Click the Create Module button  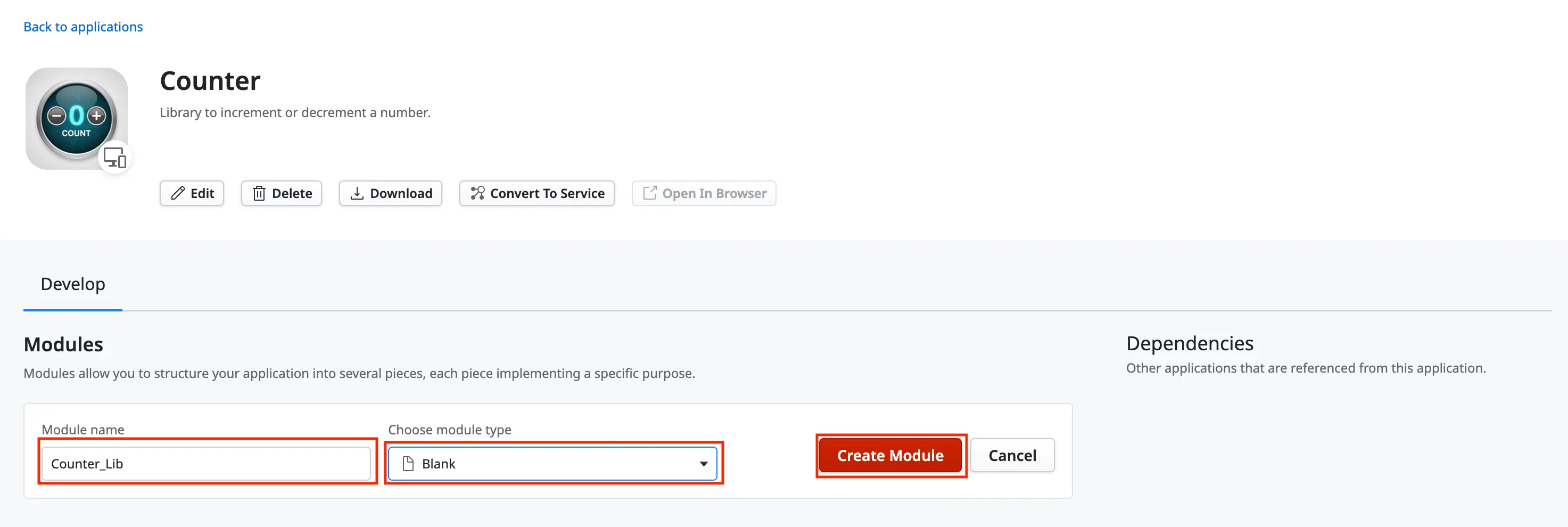click(890, 455)
